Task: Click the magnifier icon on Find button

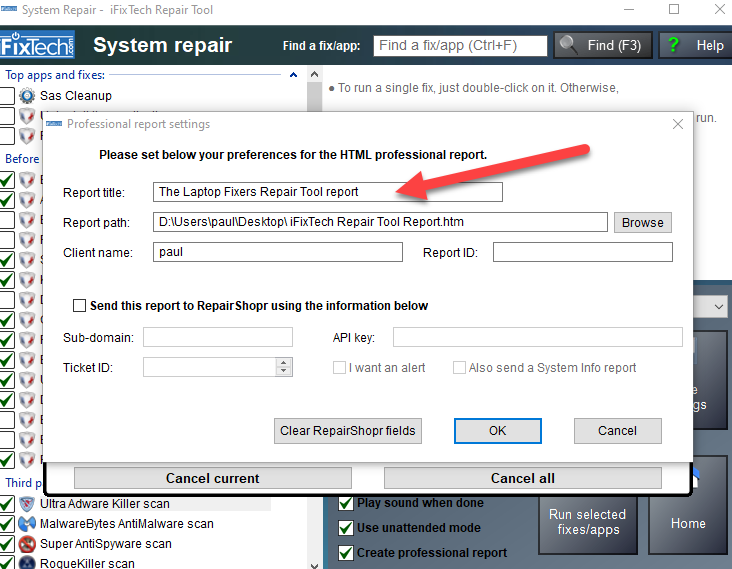Action: pyautogui.click(x=568, y=45)
